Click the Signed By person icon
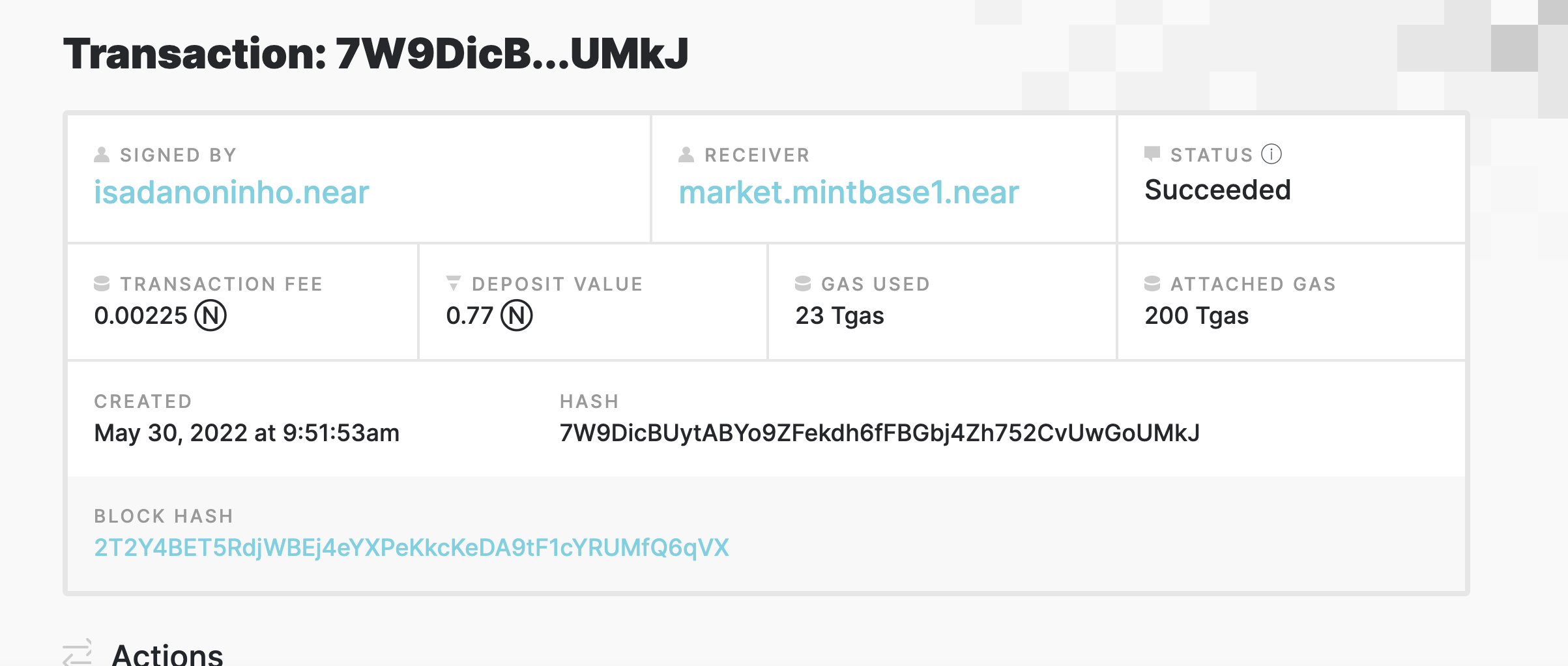 [x=102, y=154]
